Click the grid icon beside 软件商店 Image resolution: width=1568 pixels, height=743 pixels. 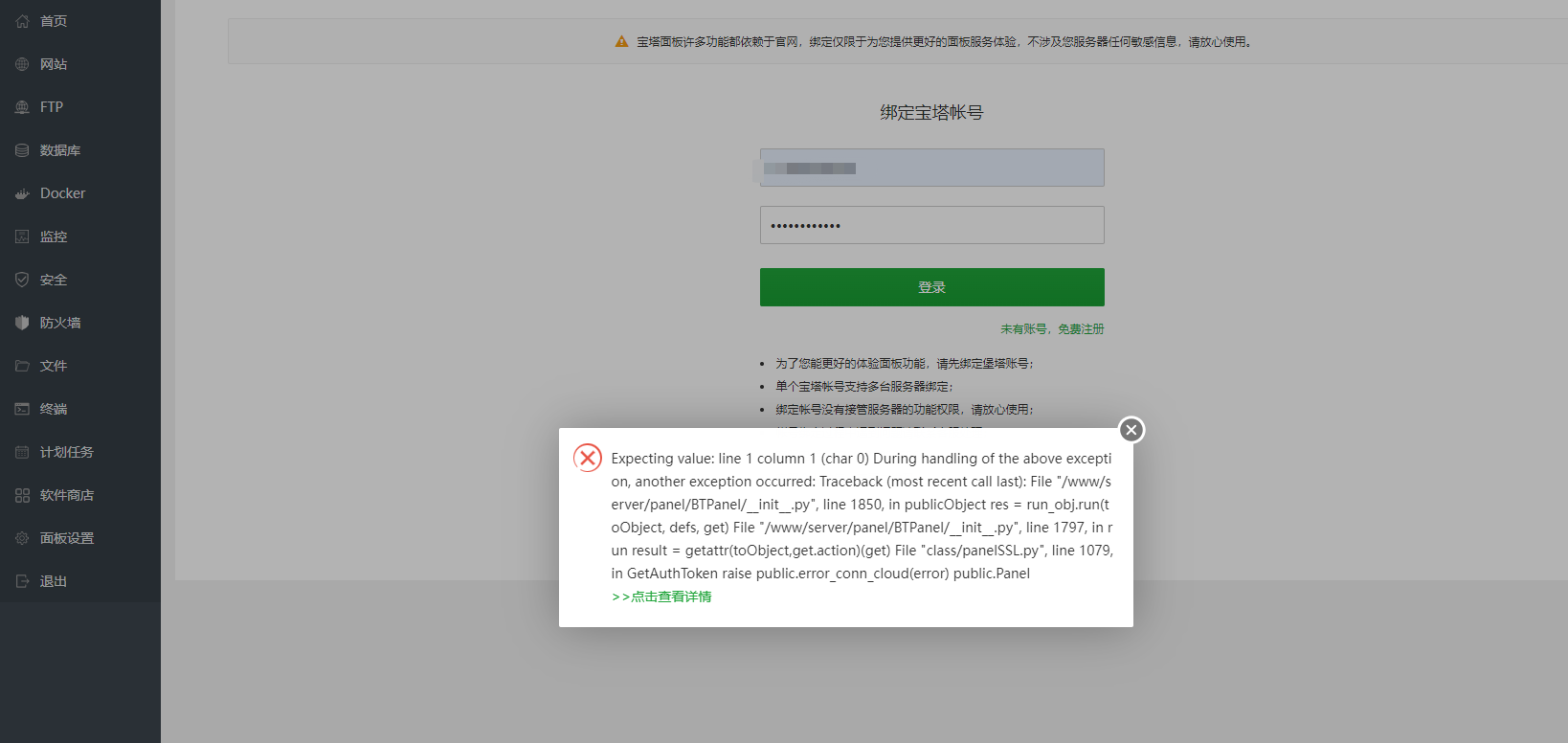point(22,495)
